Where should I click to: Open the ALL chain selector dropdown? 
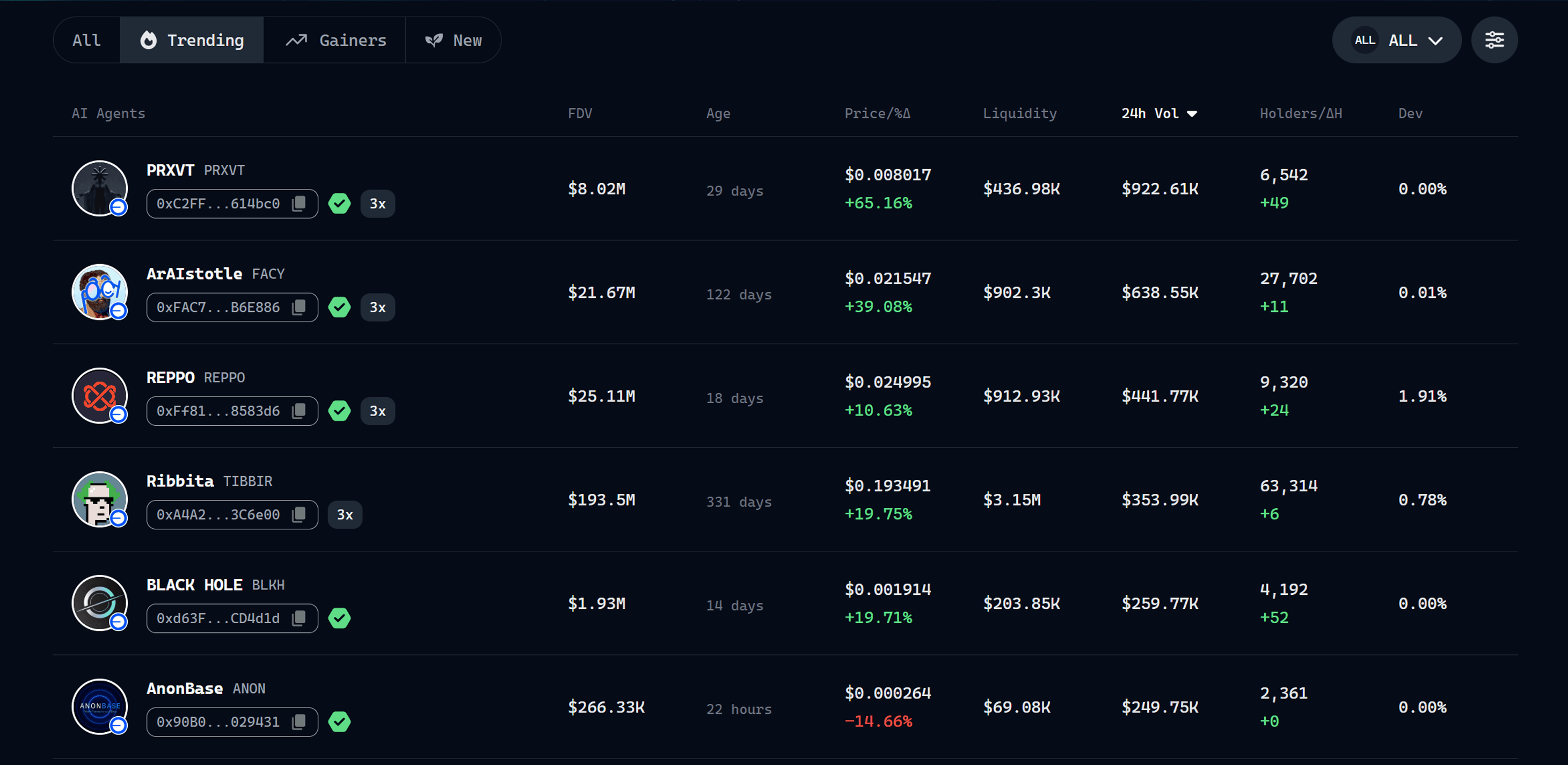click(1396, 40)
